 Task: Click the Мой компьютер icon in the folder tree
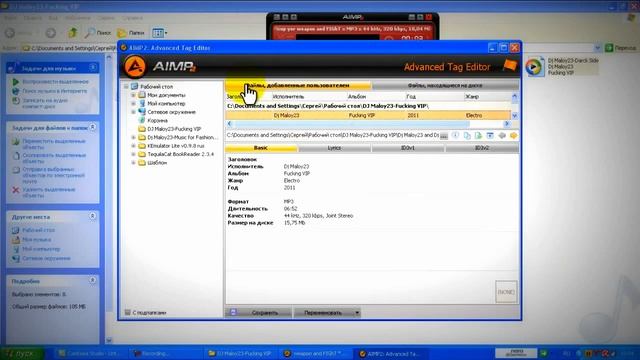tap(142, 103)
